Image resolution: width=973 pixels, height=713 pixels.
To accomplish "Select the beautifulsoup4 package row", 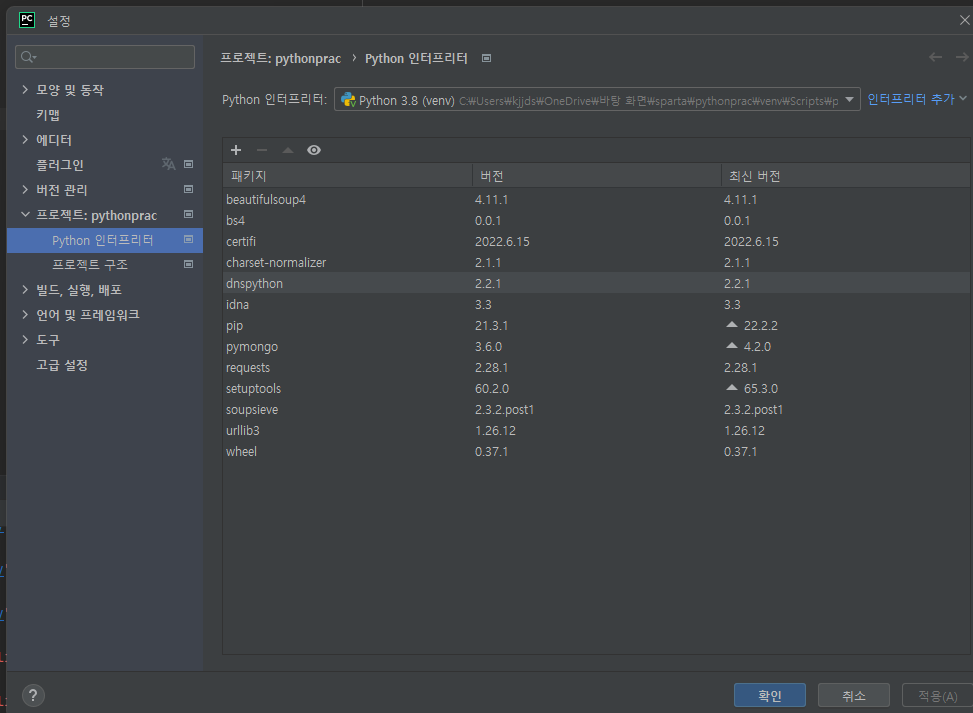I will coord(596,199).
